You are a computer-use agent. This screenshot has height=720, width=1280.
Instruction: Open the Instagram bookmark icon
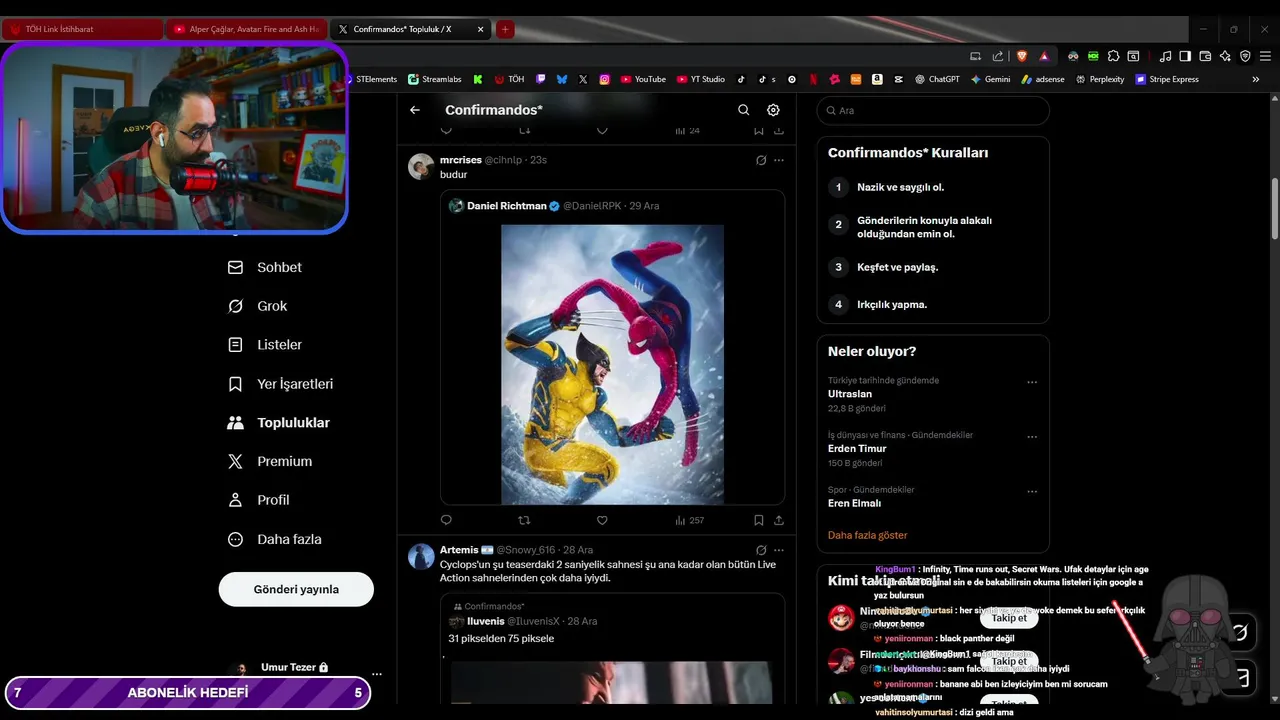pyautogui.click(x=604, y=79)
